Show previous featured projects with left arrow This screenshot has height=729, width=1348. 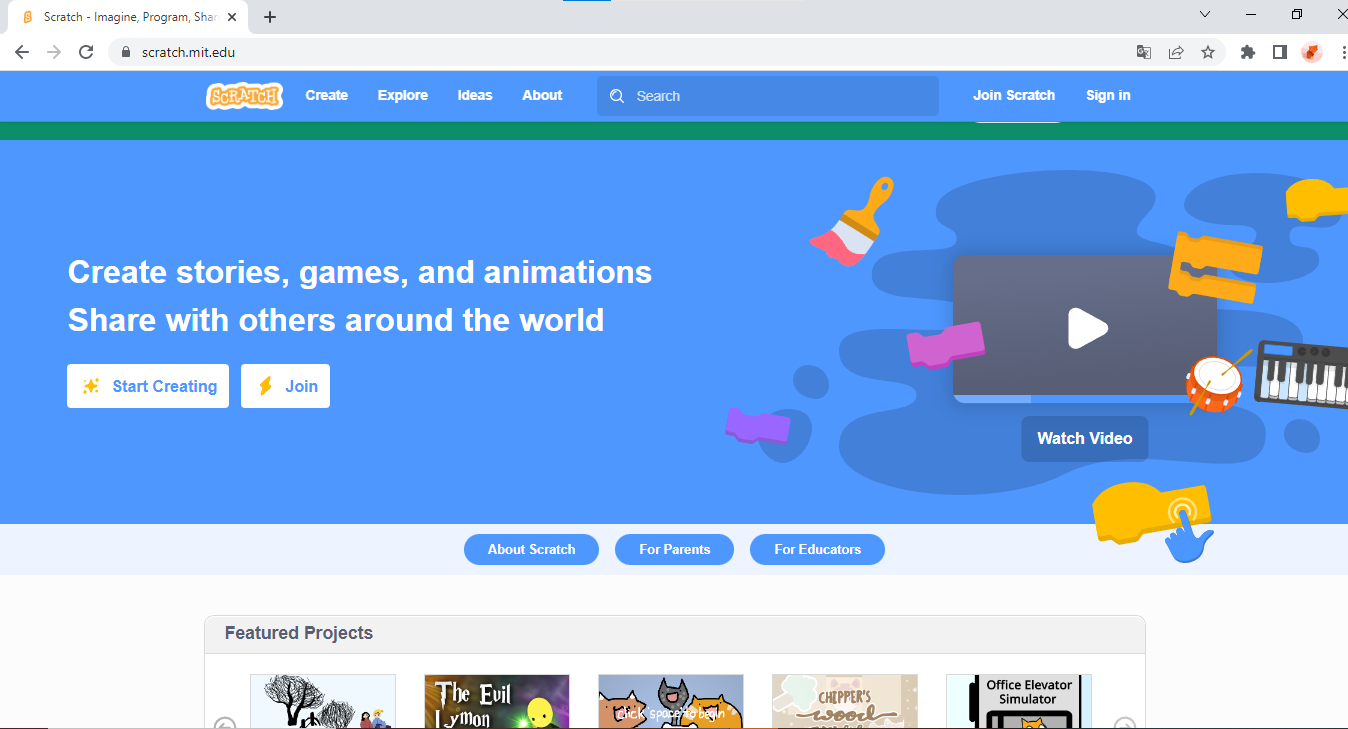[x=225, y=724]
